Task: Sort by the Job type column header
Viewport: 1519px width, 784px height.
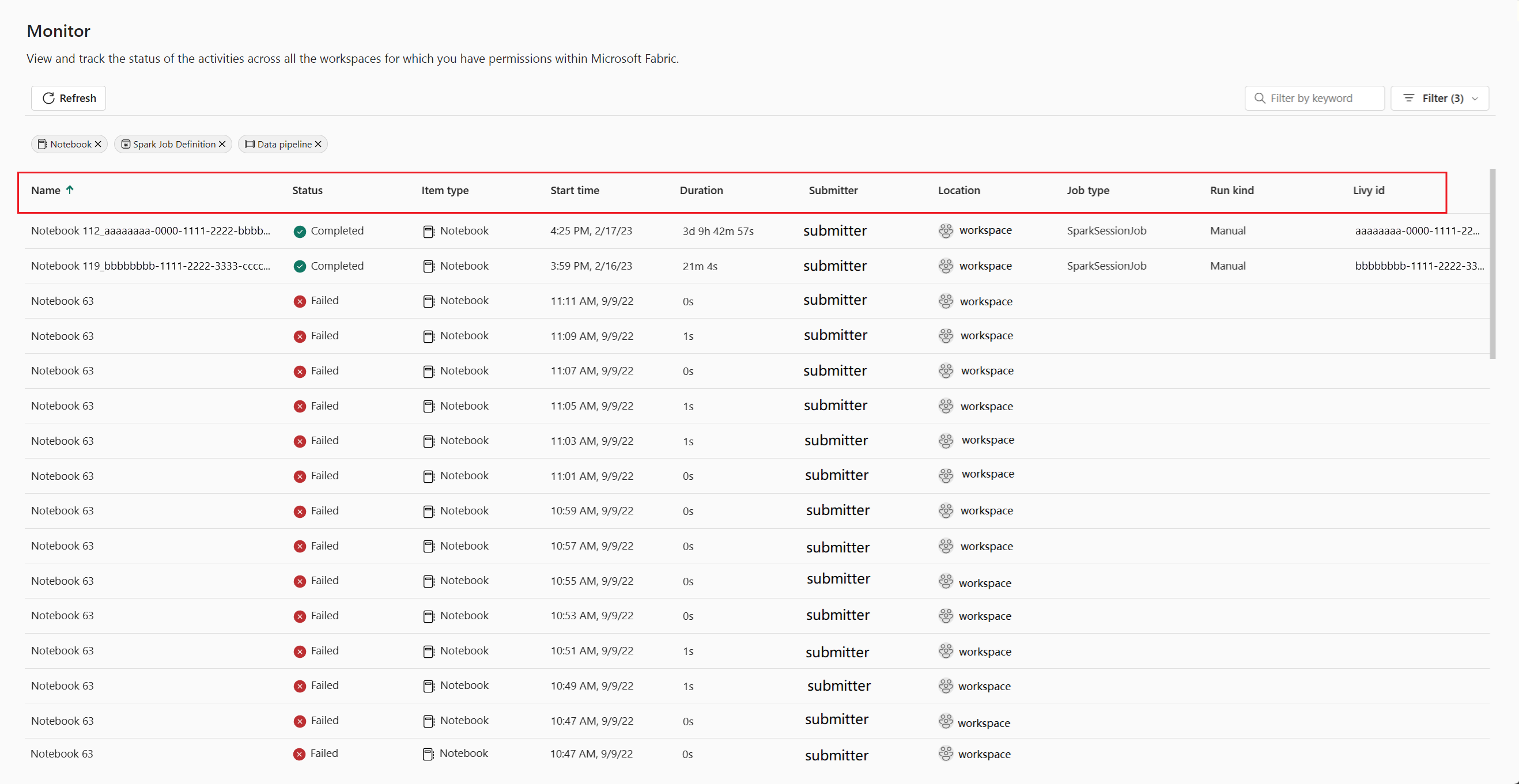Action: [1088, 191]
